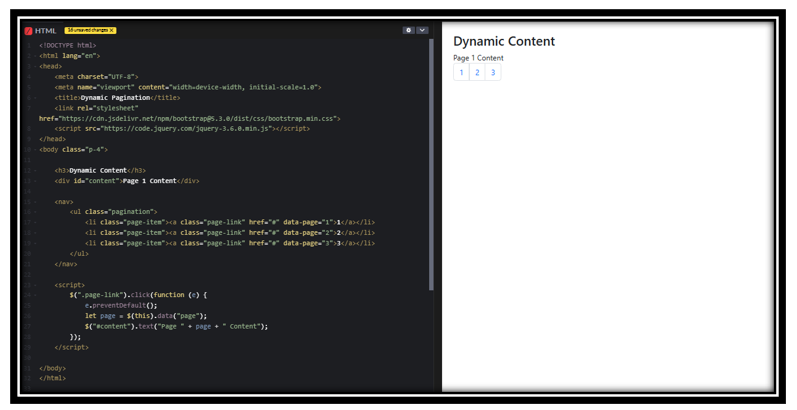Open the HTML editor settings gear
Viewport: 797px width, 410px height.
tap(408, 30)
